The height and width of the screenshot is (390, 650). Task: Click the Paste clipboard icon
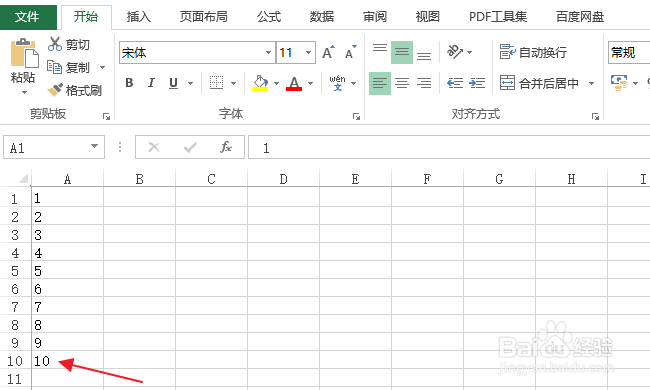(24, 53)
